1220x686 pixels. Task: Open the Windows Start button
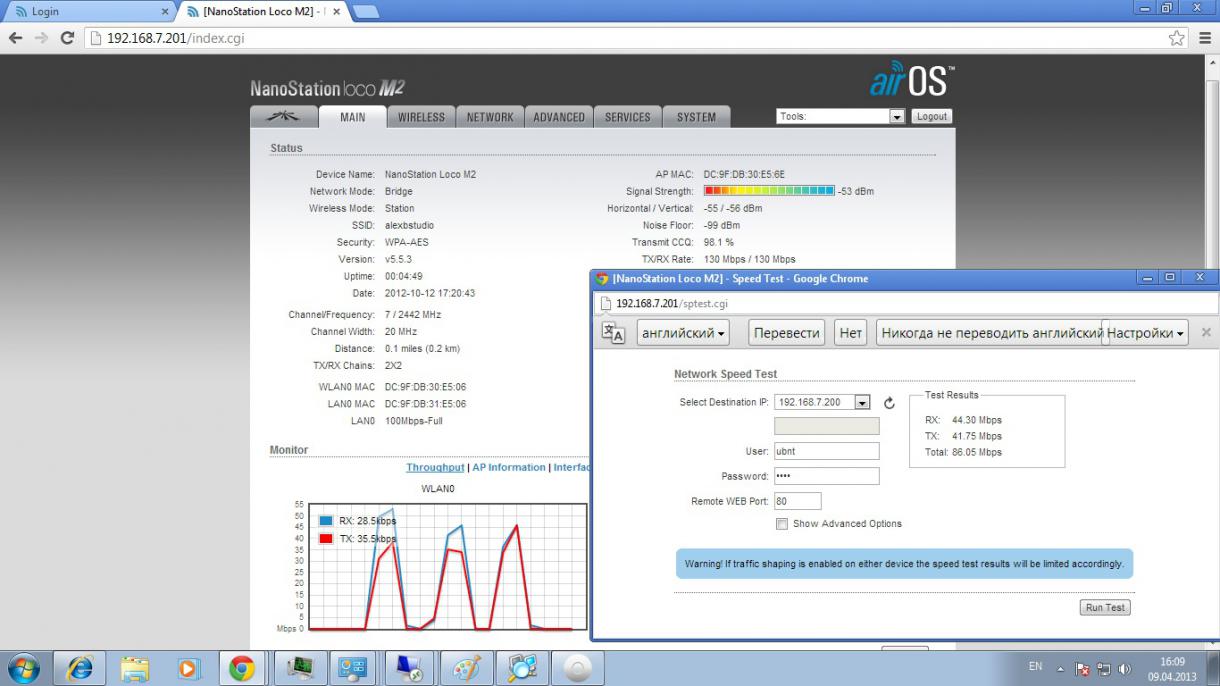22,667
